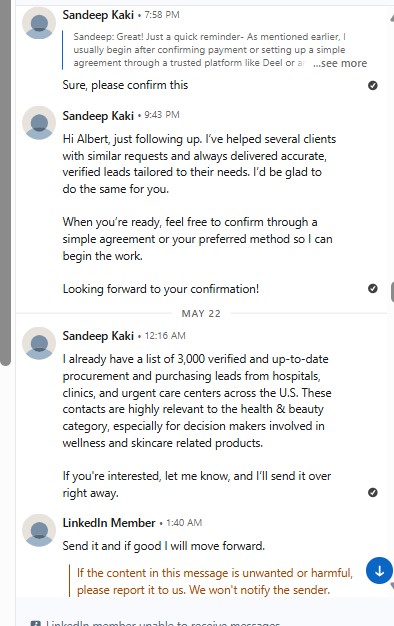Click the 'report it to us' warning notice
The image size is (394, 626).
[x=215, y=581]
